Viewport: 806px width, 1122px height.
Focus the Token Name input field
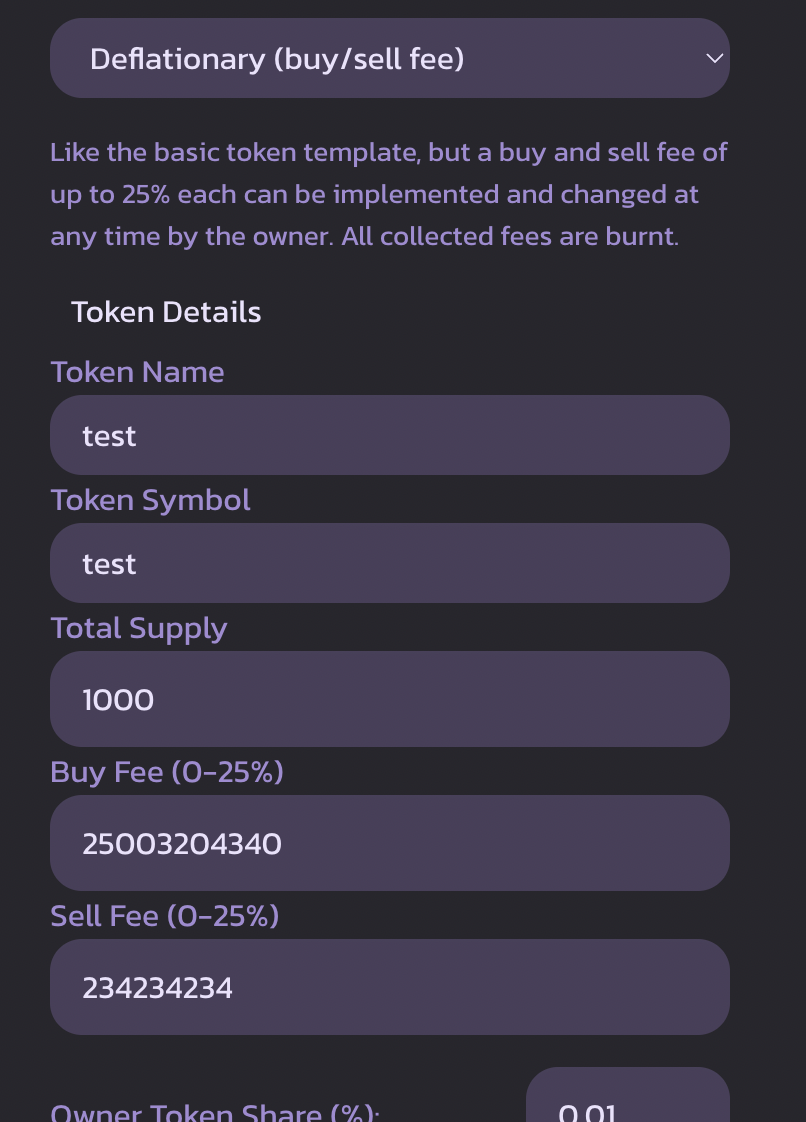pos(390,436)
